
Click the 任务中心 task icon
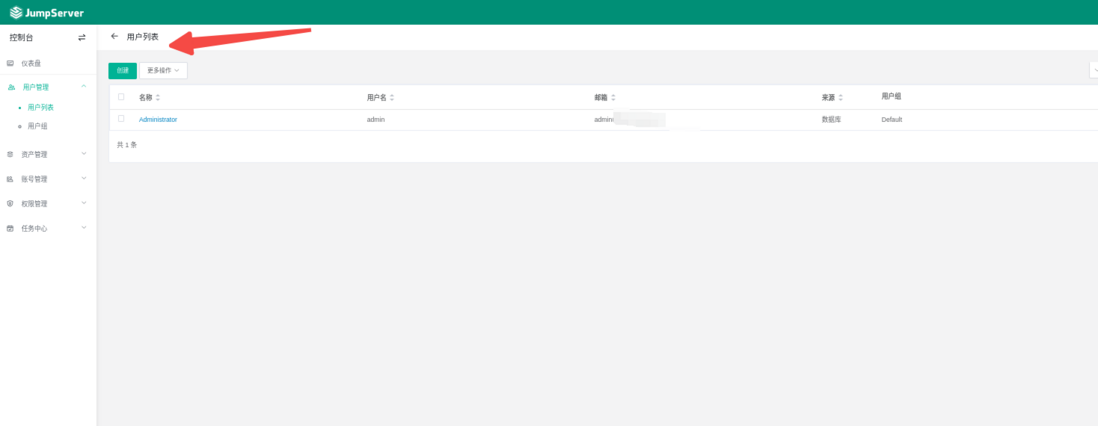(10, 228)
